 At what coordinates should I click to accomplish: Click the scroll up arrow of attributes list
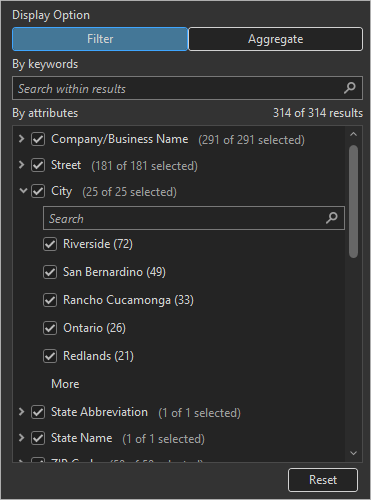(353, 134)
